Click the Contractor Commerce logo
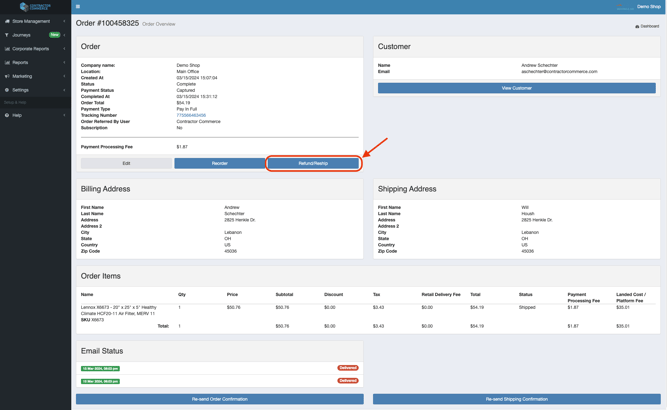 (35, 6)
